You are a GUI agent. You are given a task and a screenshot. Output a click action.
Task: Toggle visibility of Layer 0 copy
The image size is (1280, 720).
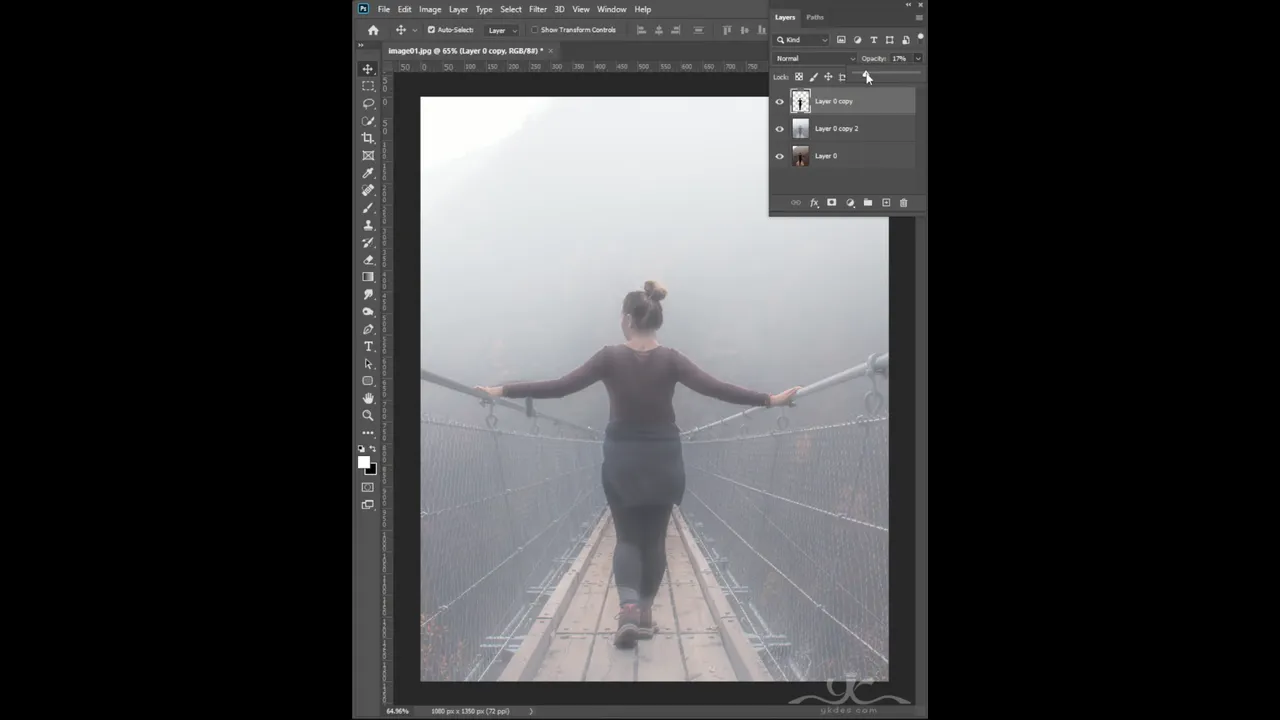pyautogui.click(x=780, y=101)
